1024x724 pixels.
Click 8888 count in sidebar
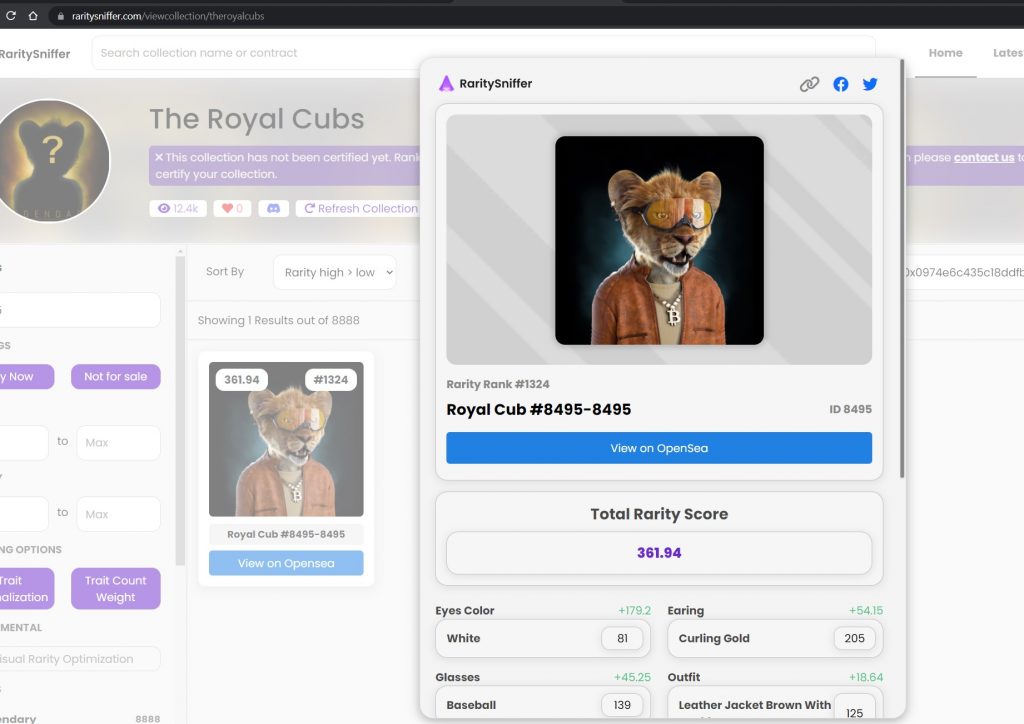click(x=148, y=719)
